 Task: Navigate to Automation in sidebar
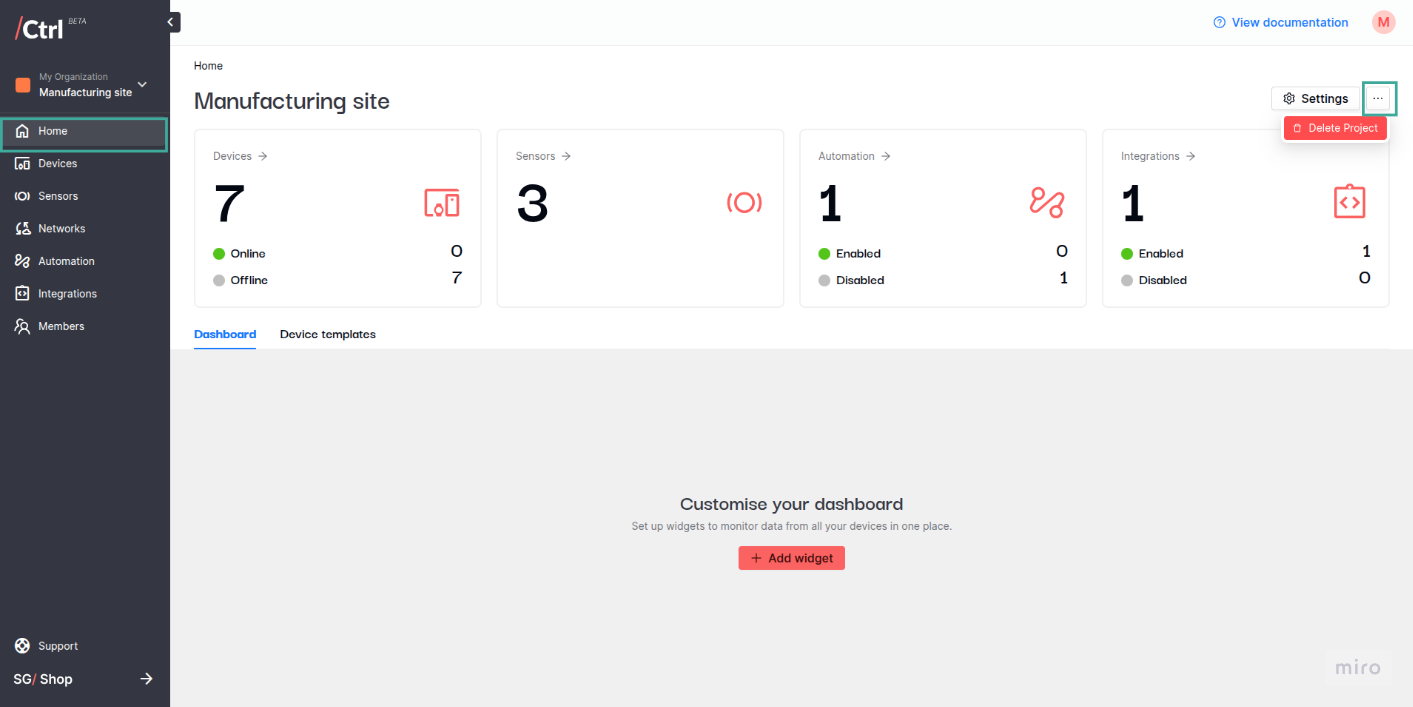(x=66, y=261)
